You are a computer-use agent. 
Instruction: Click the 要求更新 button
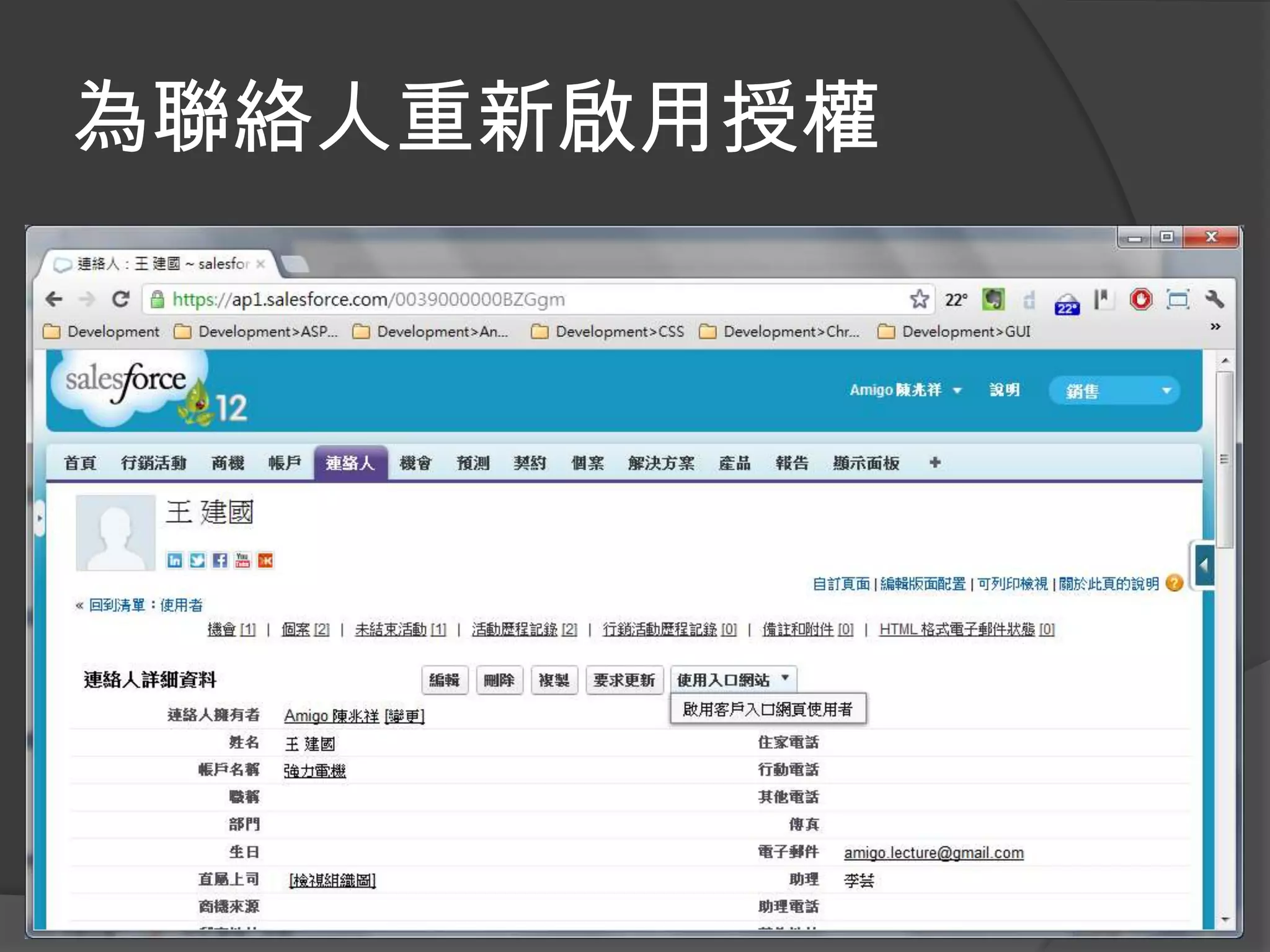coord(624,680)
